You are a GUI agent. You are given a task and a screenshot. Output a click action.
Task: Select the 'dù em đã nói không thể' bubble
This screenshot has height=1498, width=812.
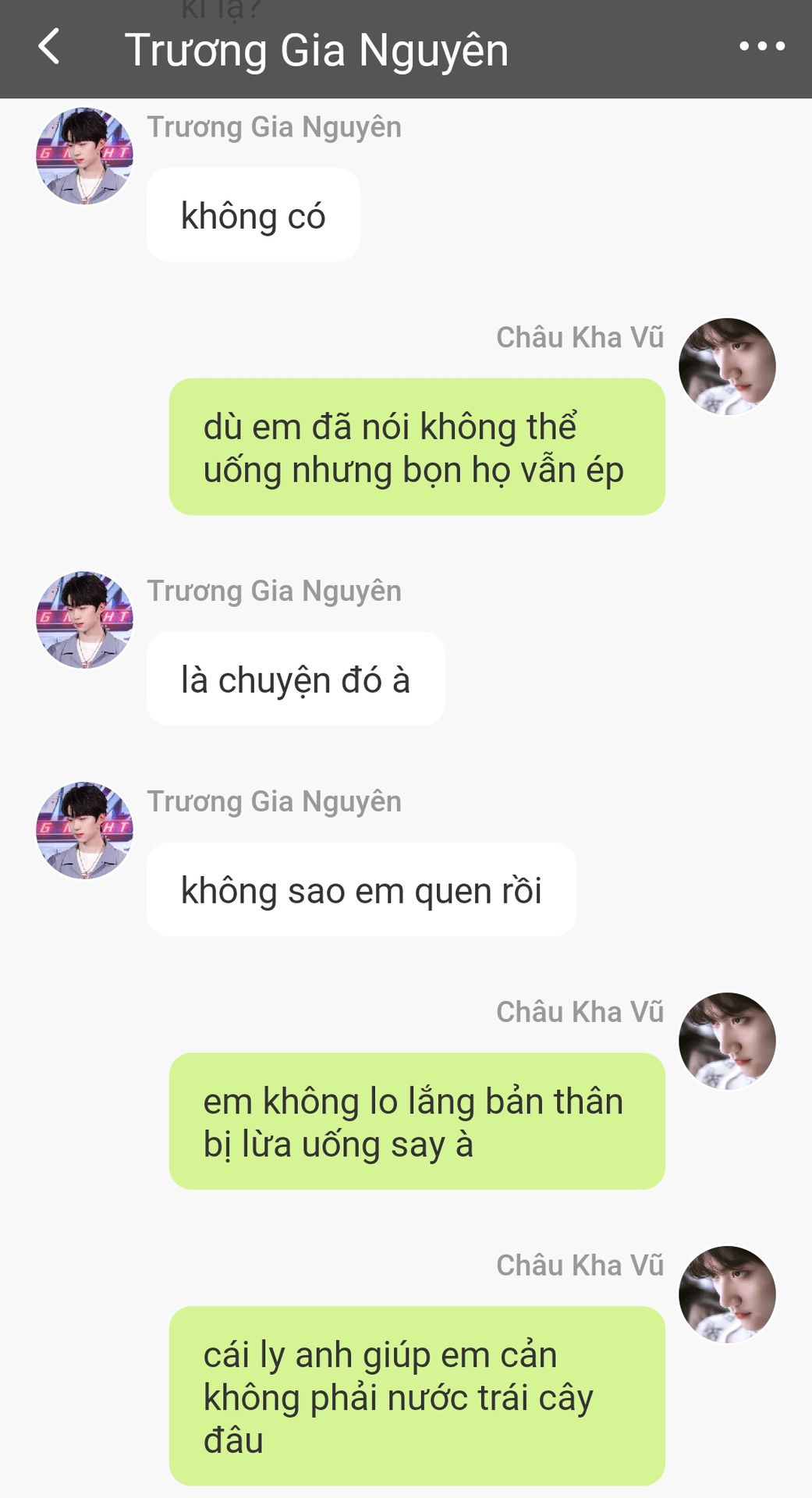point(417,447)
